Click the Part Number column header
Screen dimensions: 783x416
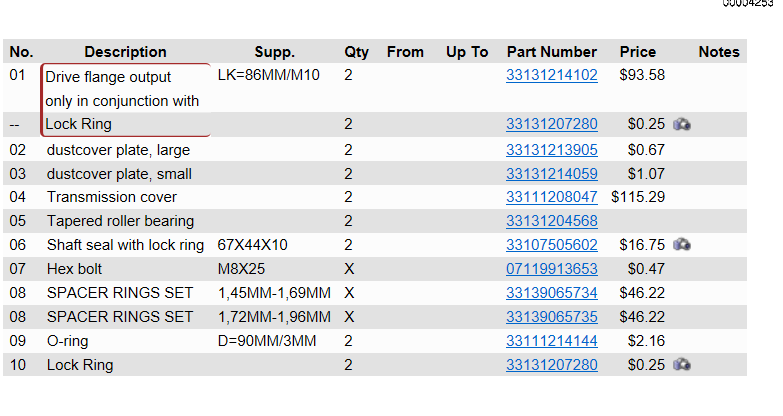pyautogui.click(x=552, y=52)
